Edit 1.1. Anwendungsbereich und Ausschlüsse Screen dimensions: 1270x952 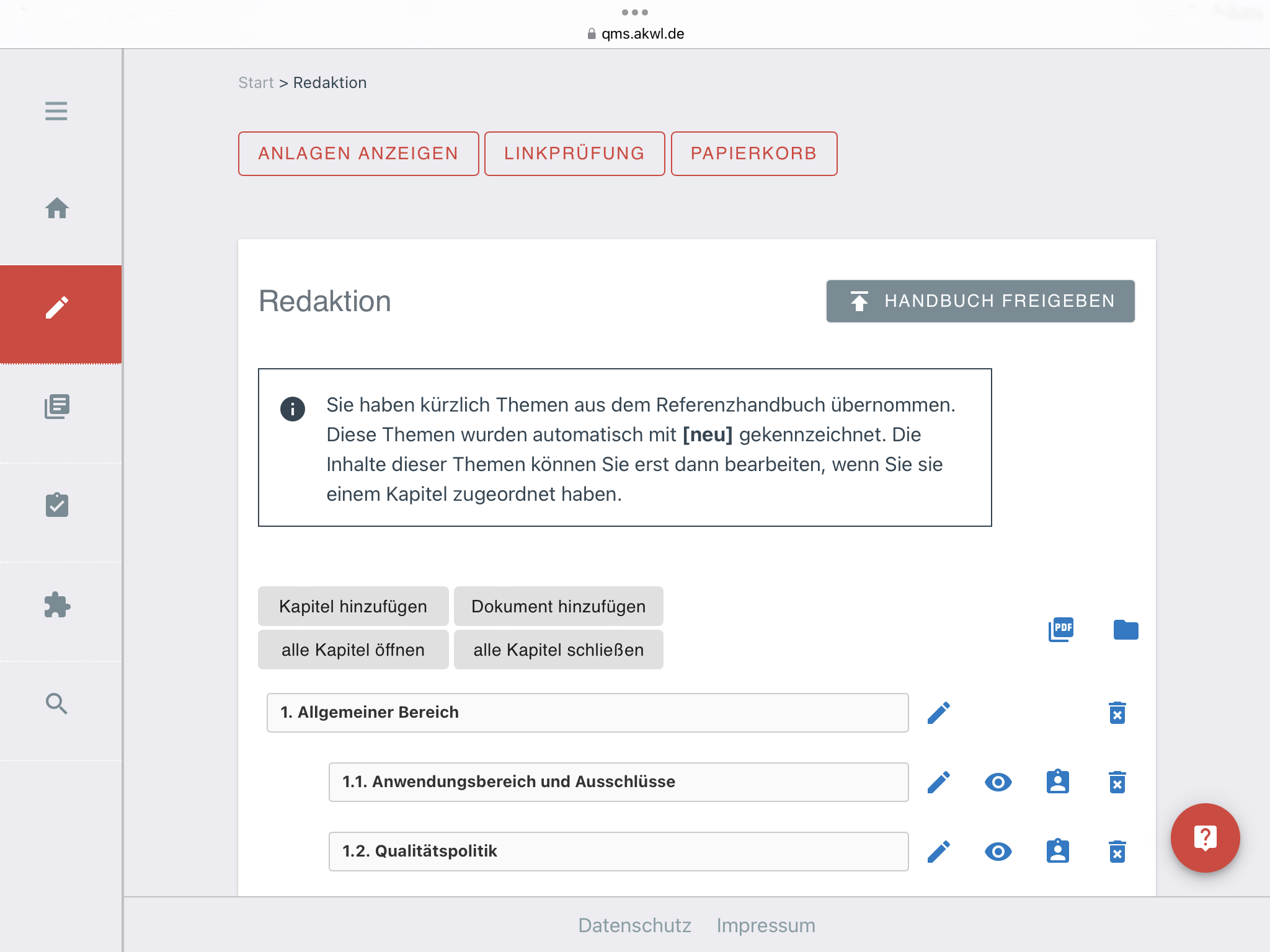[939, 782]
